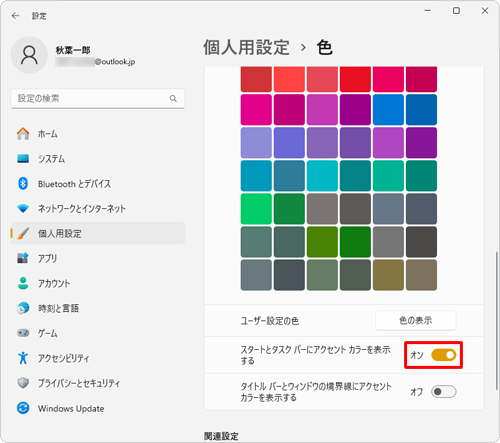Click the システム monitor icon
This screenshot has height=443, width=500.
tap(23, 159)
